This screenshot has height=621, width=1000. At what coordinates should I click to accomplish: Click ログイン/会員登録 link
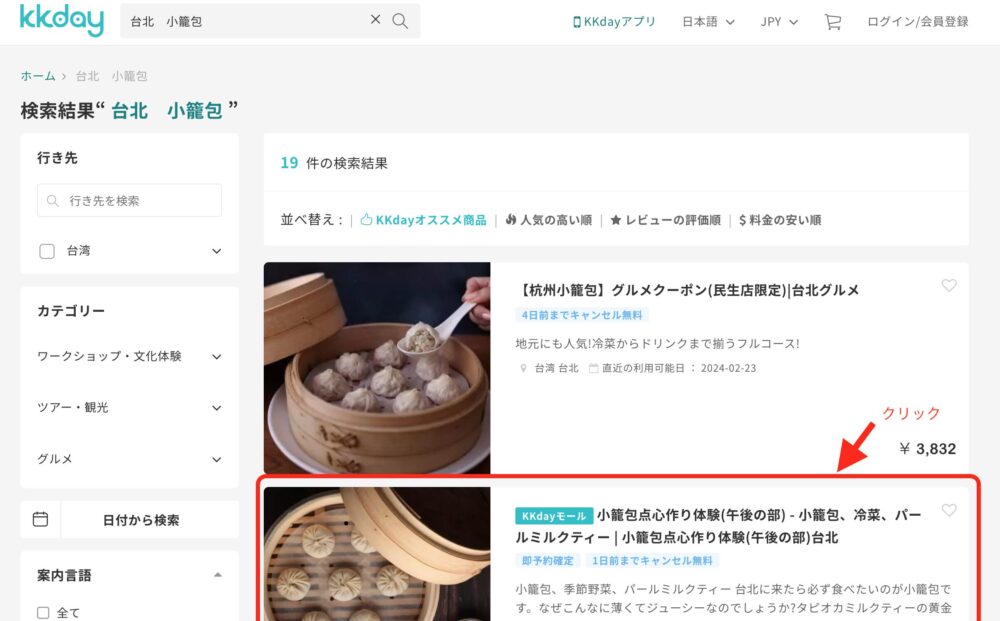[917, 21]
